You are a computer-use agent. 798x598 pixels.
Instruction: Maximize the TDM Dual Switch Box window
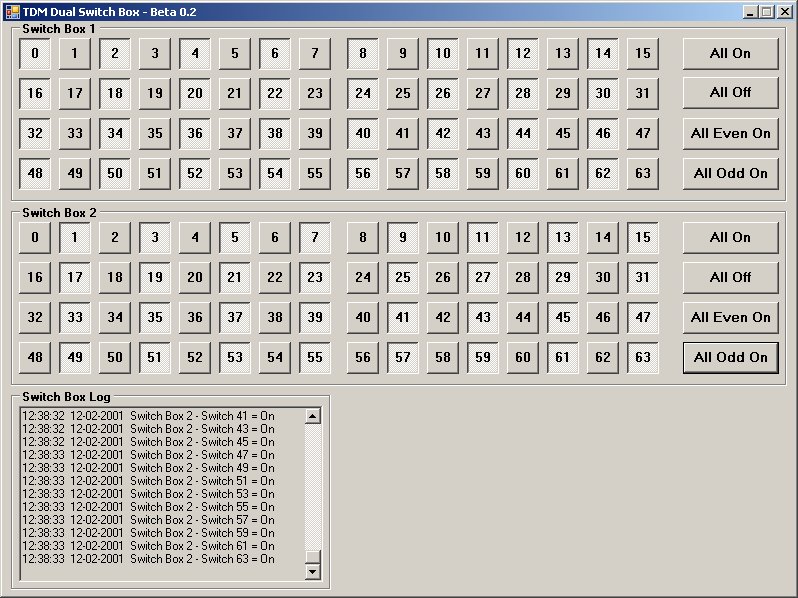coord(766,12)
